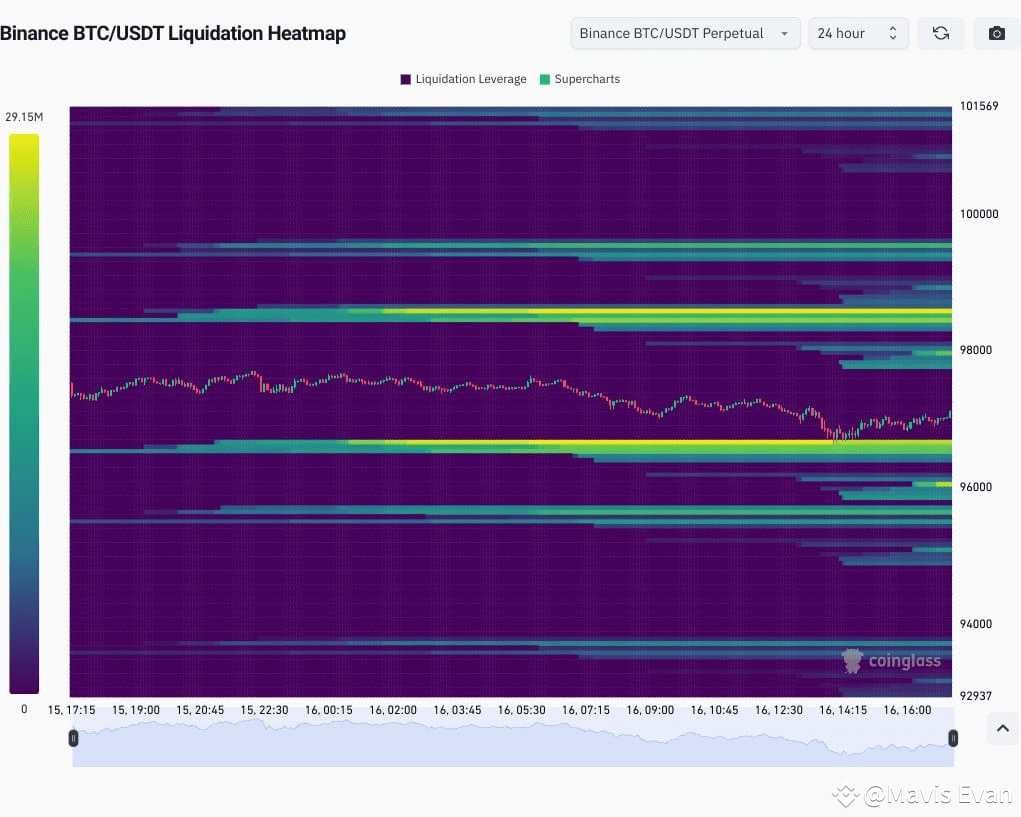Click the down arrow of the 24 hour stepper
Screen dimensions: 1021x817
tap(893, 38)
